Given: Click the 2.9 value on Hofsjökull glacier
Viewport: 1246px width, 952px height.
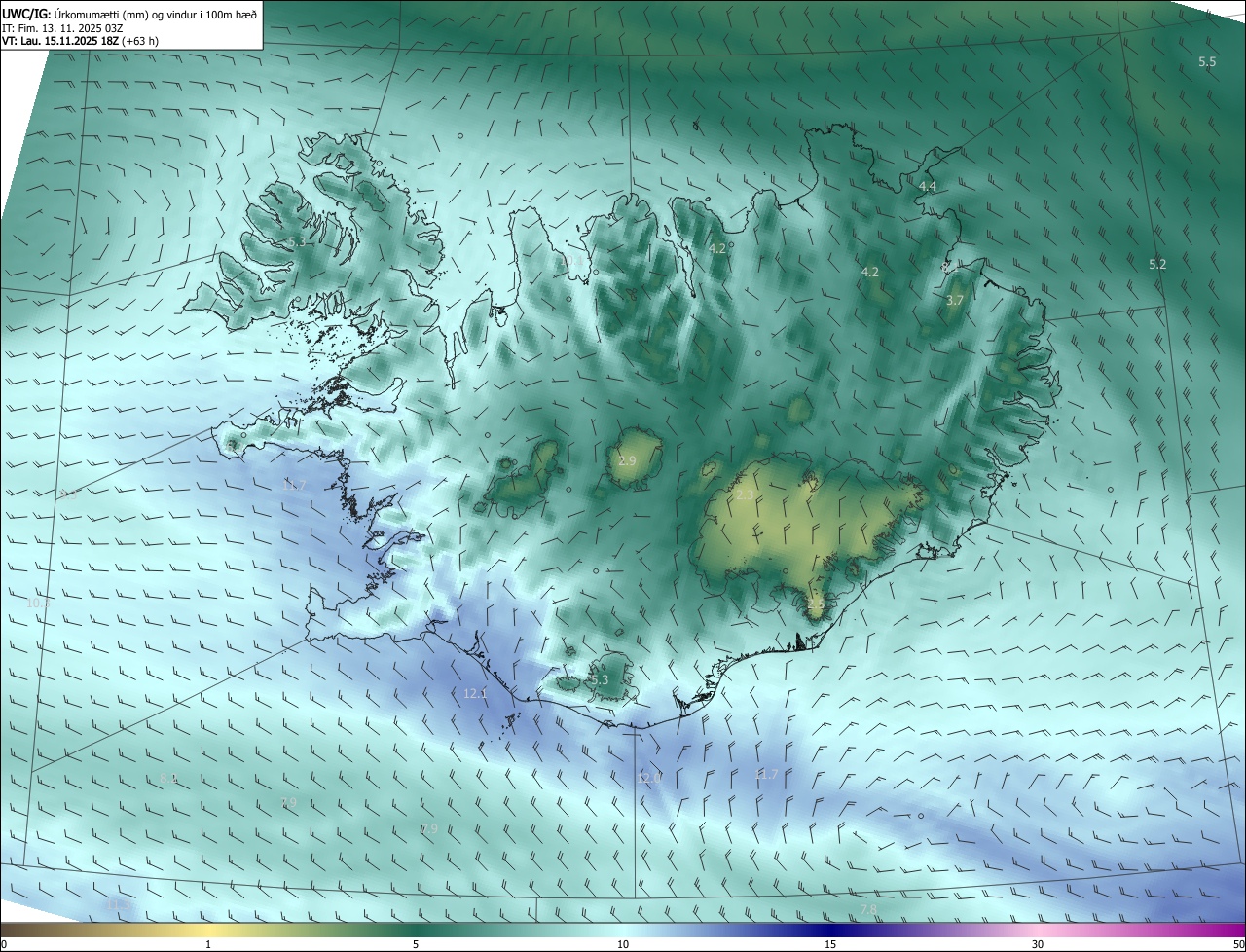Looking at the screenshot, I should [627, 460].
